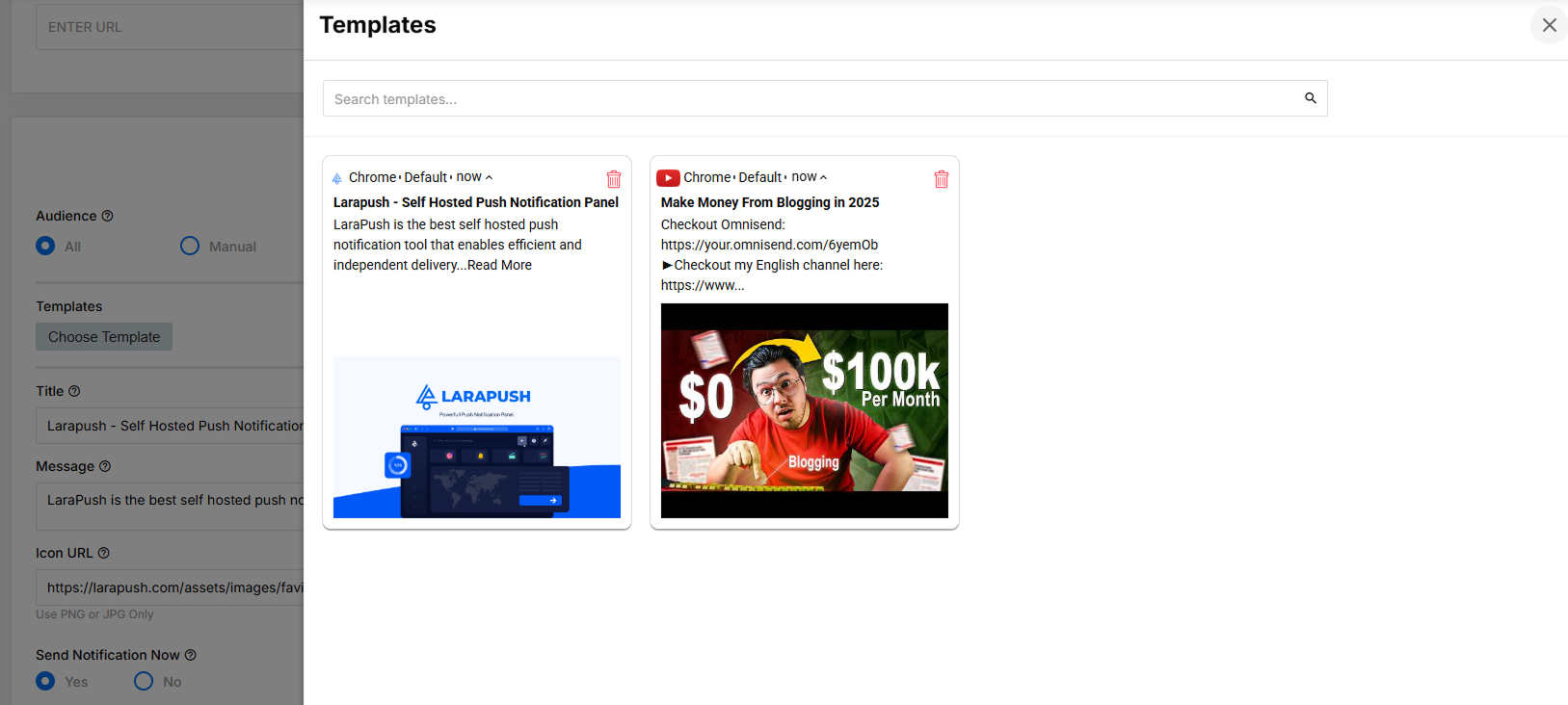Select No for Send Notification Now

tap(144, 681)
